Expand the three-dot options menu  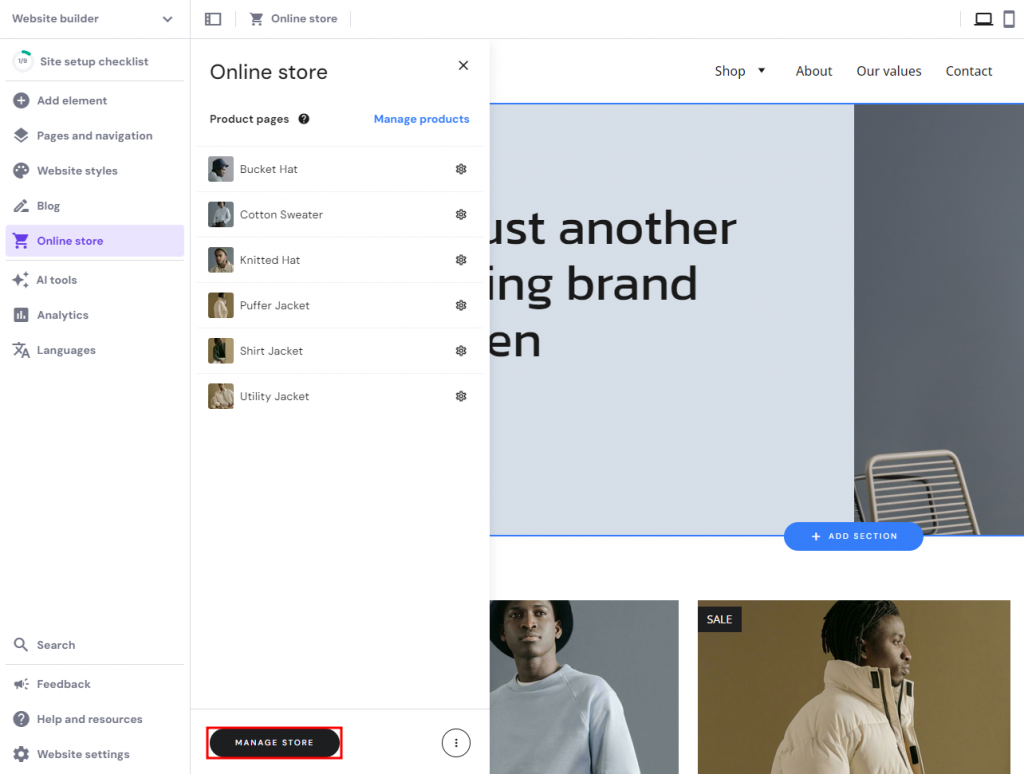456,743
